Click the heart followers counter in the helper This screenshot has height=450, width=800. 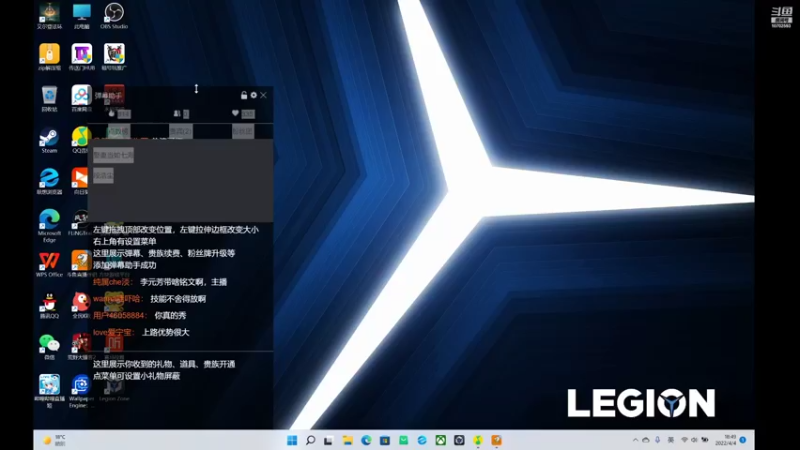click(243, 114)
